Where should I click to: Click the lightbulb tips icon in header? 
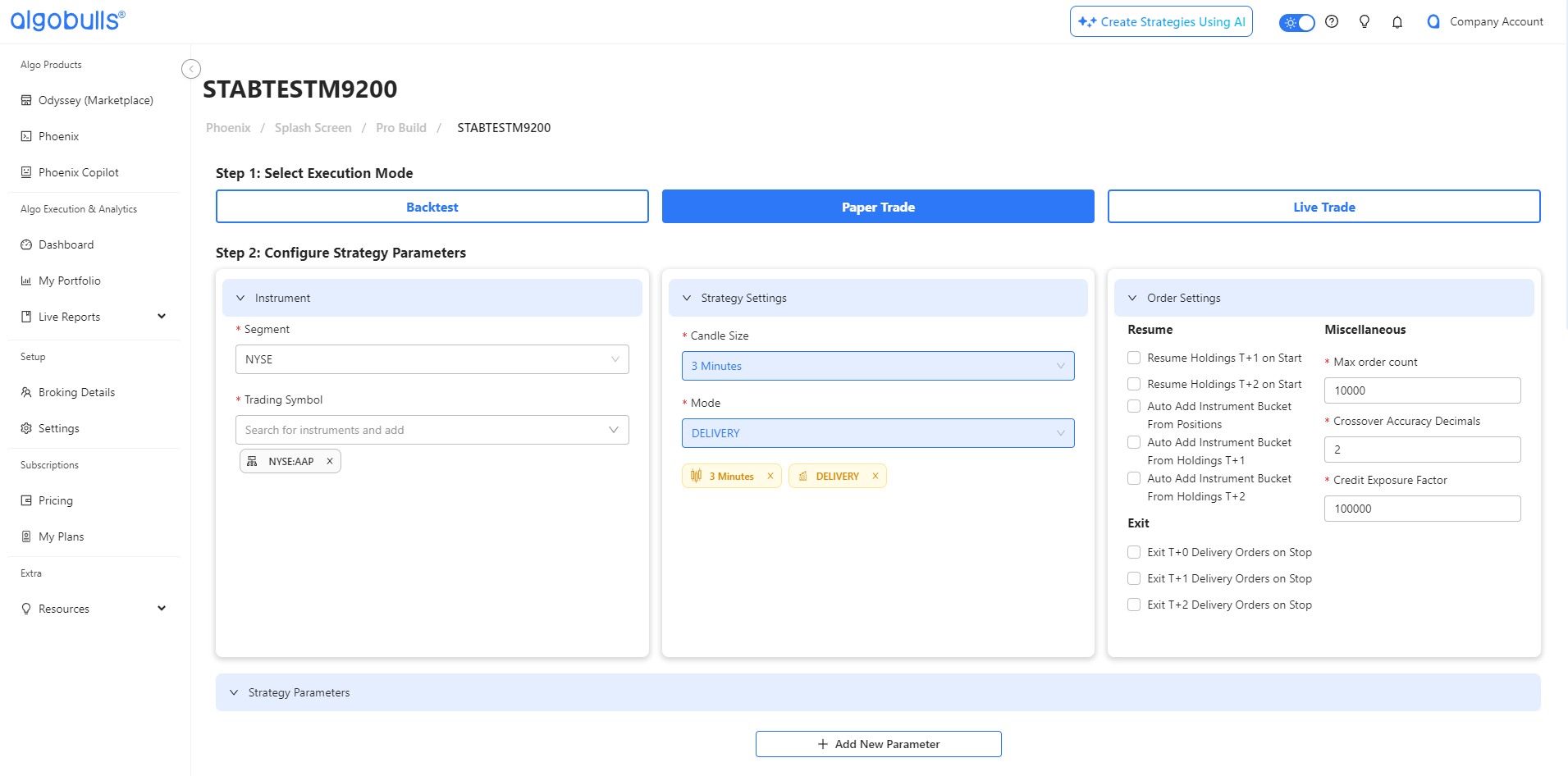point(1365,22)
